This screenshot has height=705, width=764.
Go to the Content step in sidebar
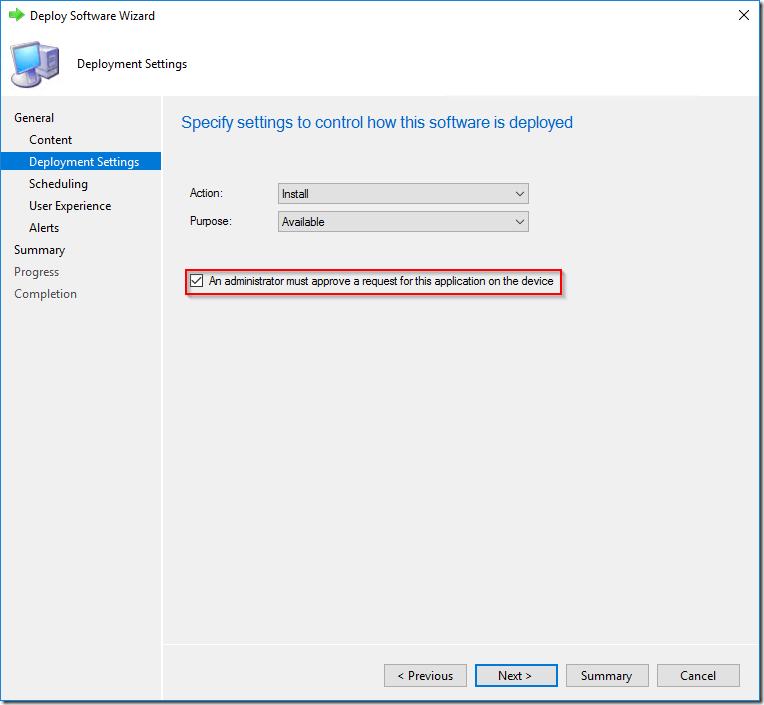click(50, 140)
